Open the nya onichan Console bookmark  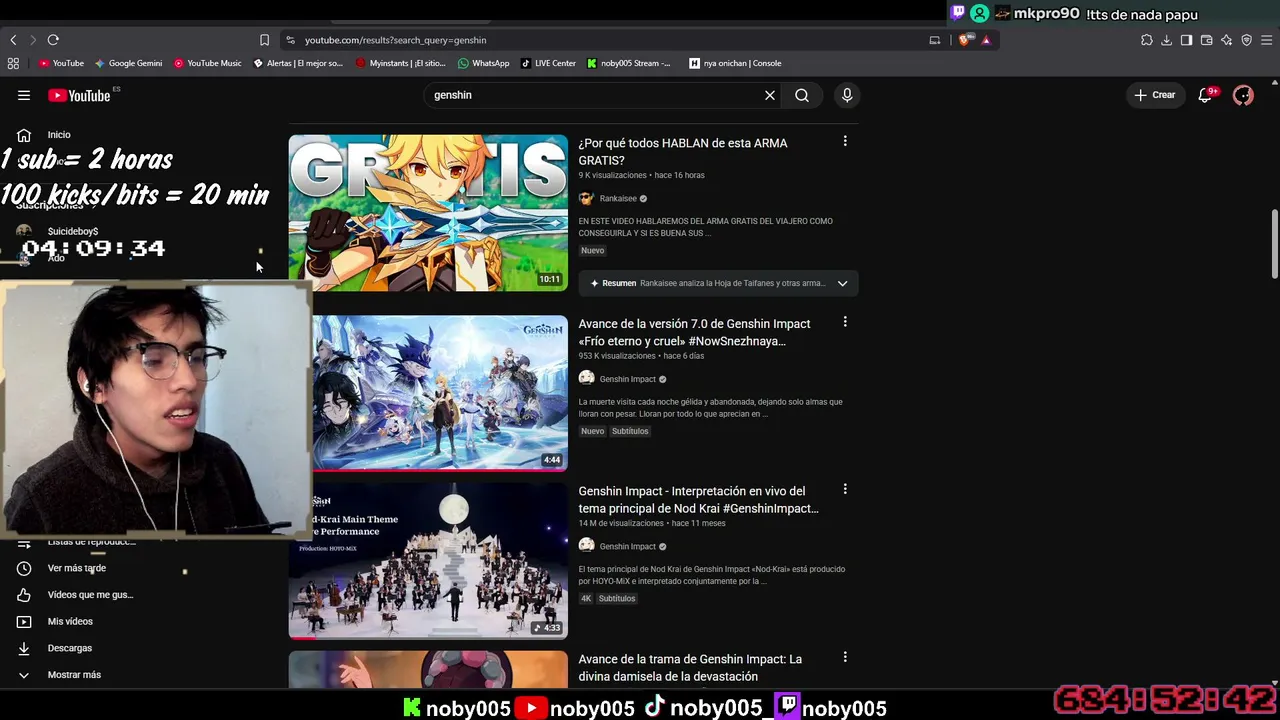point(735,63)
